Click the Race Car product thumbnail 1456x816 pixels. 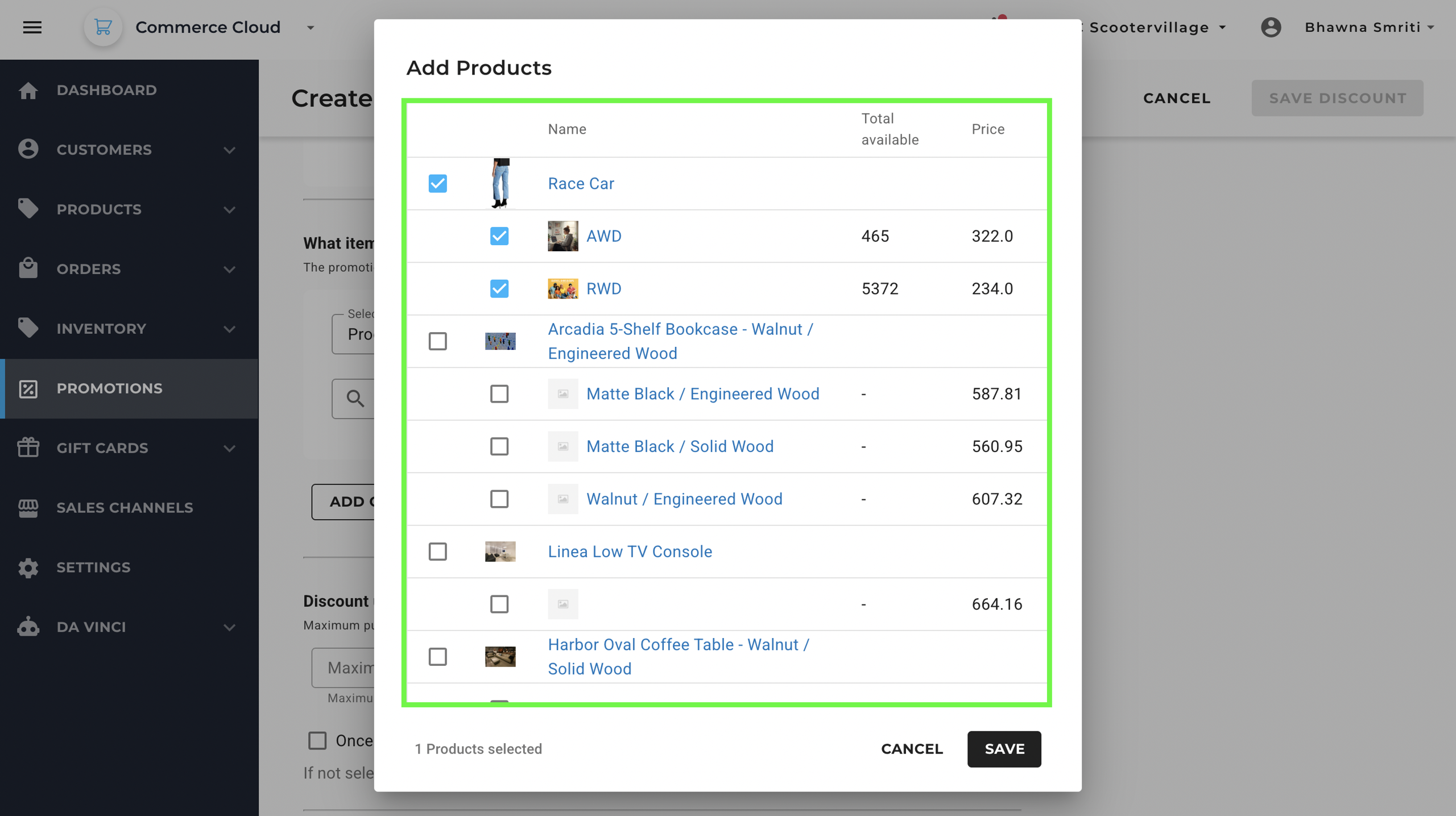500,184
